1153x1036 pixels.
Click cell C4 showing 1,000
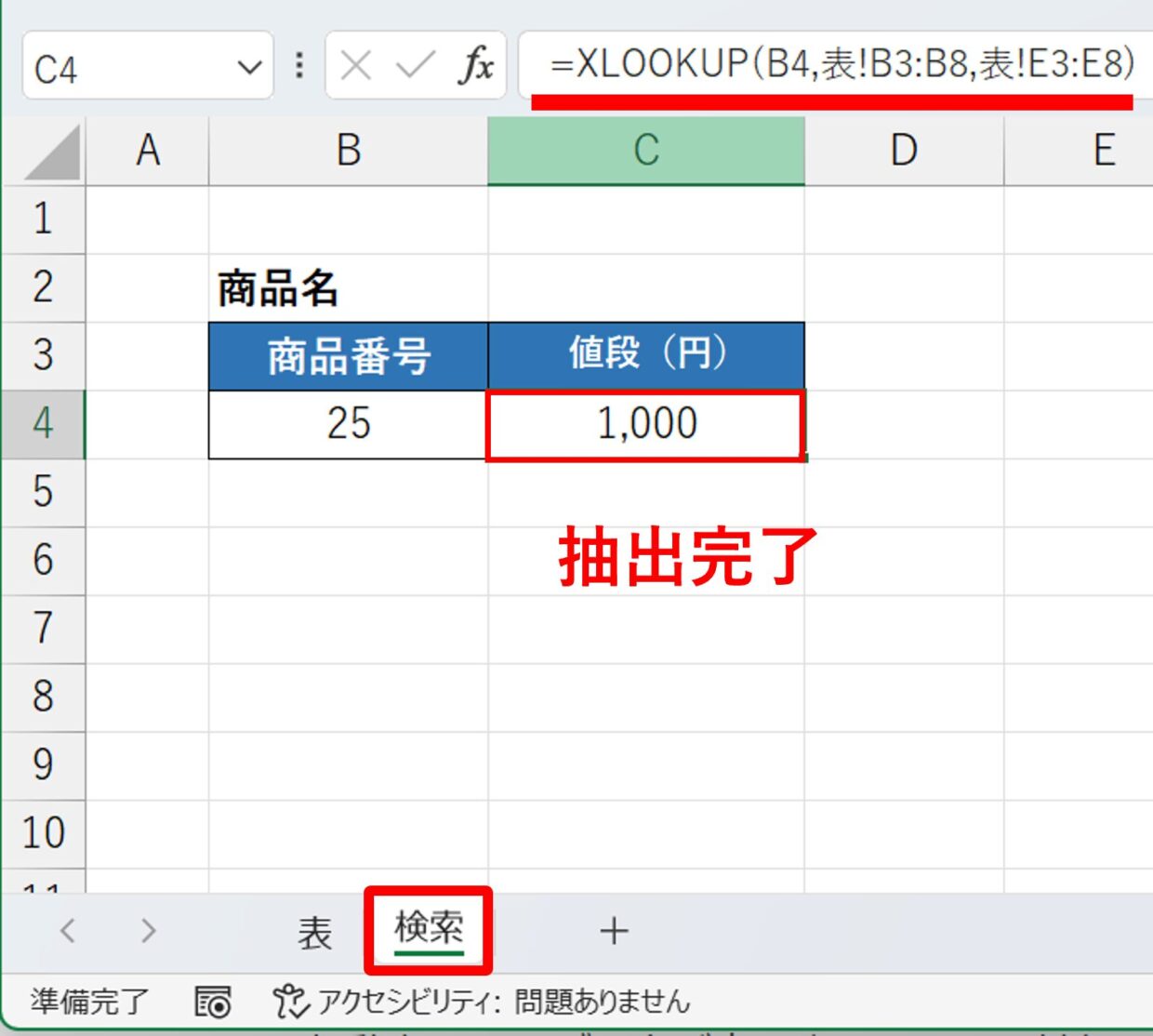tap(645, 425)
